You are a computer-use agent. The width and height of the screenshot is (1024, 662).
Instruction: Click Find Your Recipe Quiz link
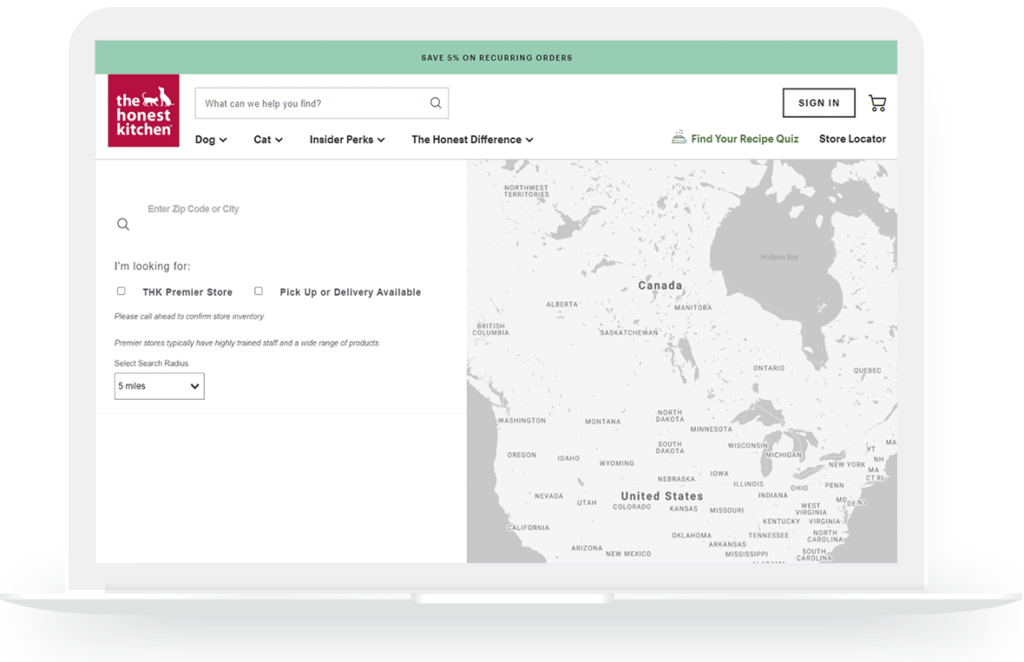744,139
